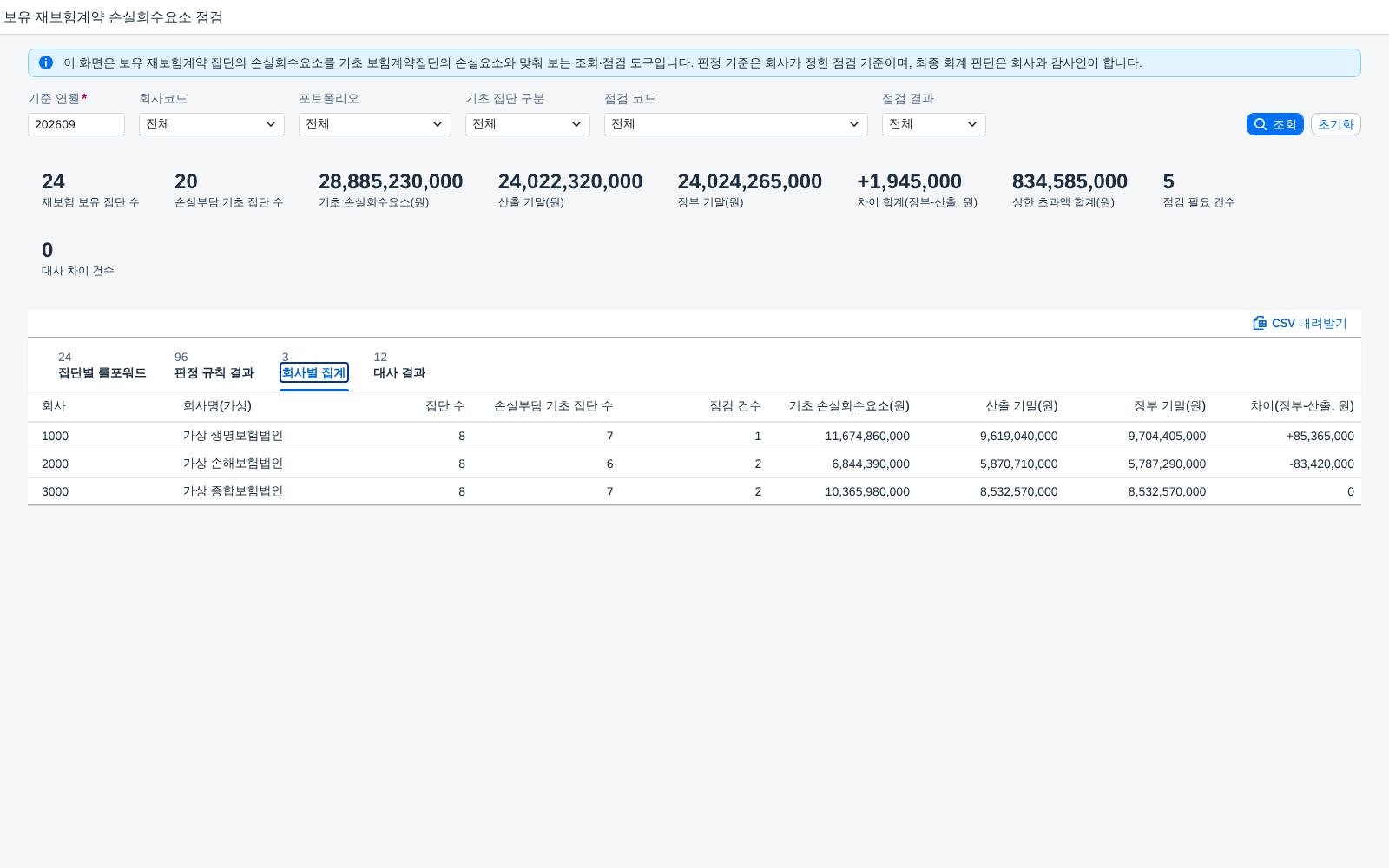Select the 회사별 집계 tab
This screenshot has height=868, width=1389.
314,372
